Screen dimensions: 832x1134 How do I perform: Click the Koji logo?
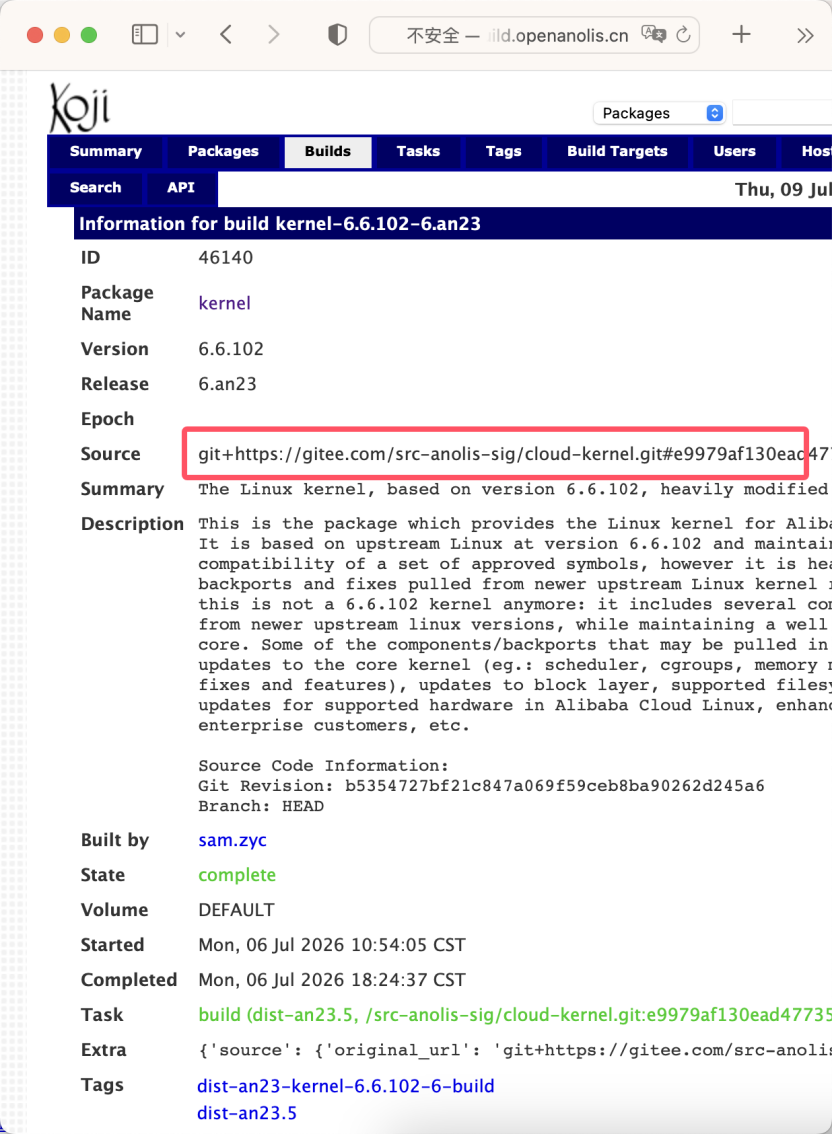click(80, 107)
